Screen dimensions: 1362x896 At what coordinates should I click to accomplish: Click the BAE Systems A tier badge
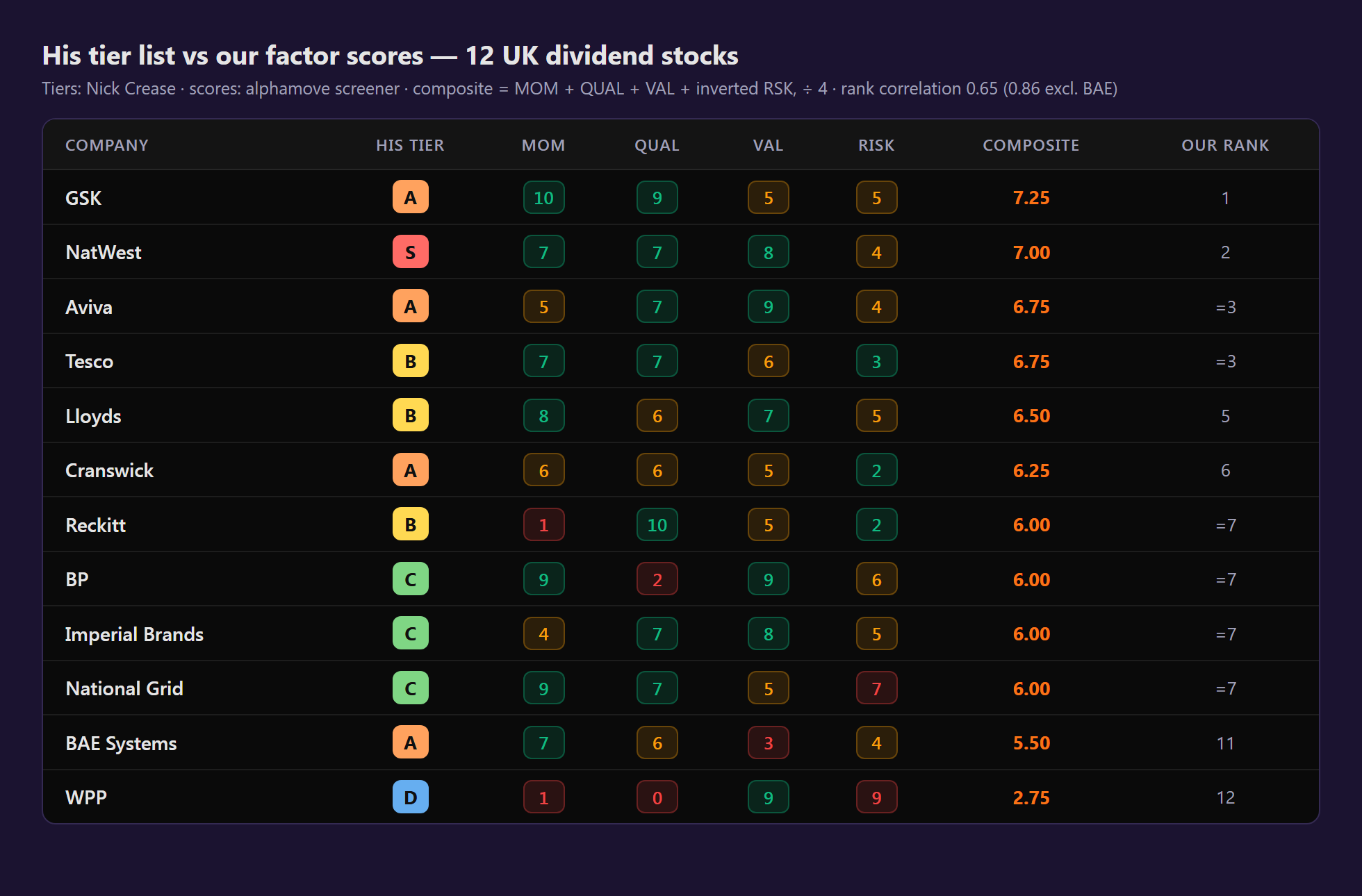(410, 742)
